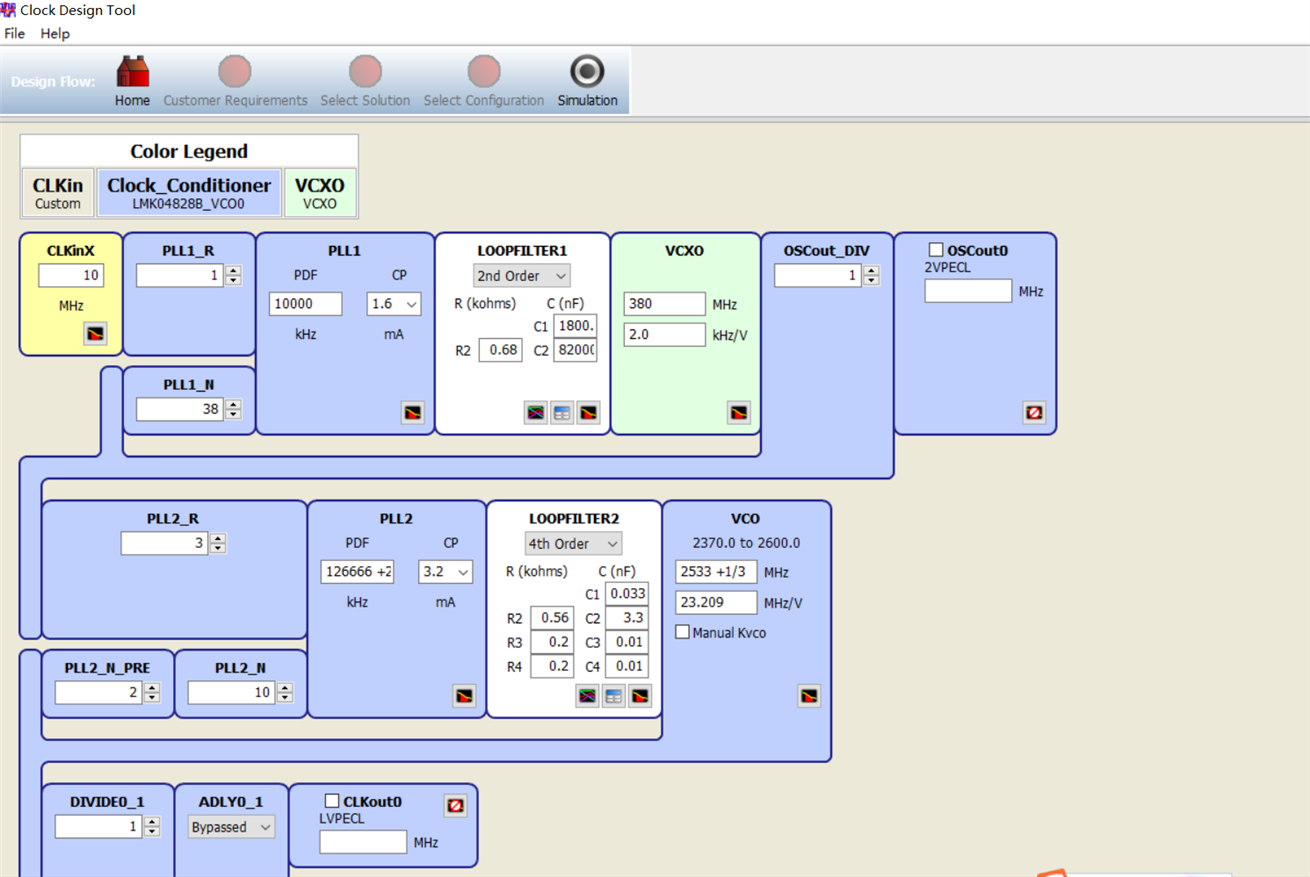1310x877 pixels.
Task: Click the LOOPFILTER2 C4 capacitance field
Action: tap(627, 666)
